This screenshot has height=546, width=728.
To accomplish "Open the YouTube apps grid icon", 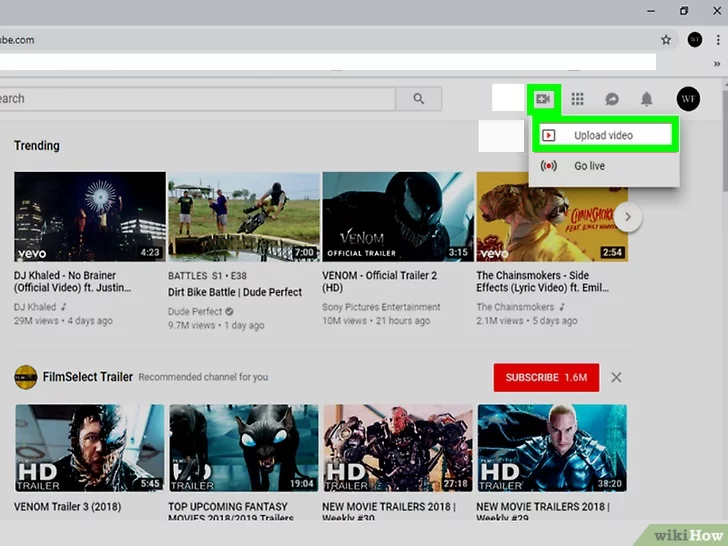I will pos(578,99).
